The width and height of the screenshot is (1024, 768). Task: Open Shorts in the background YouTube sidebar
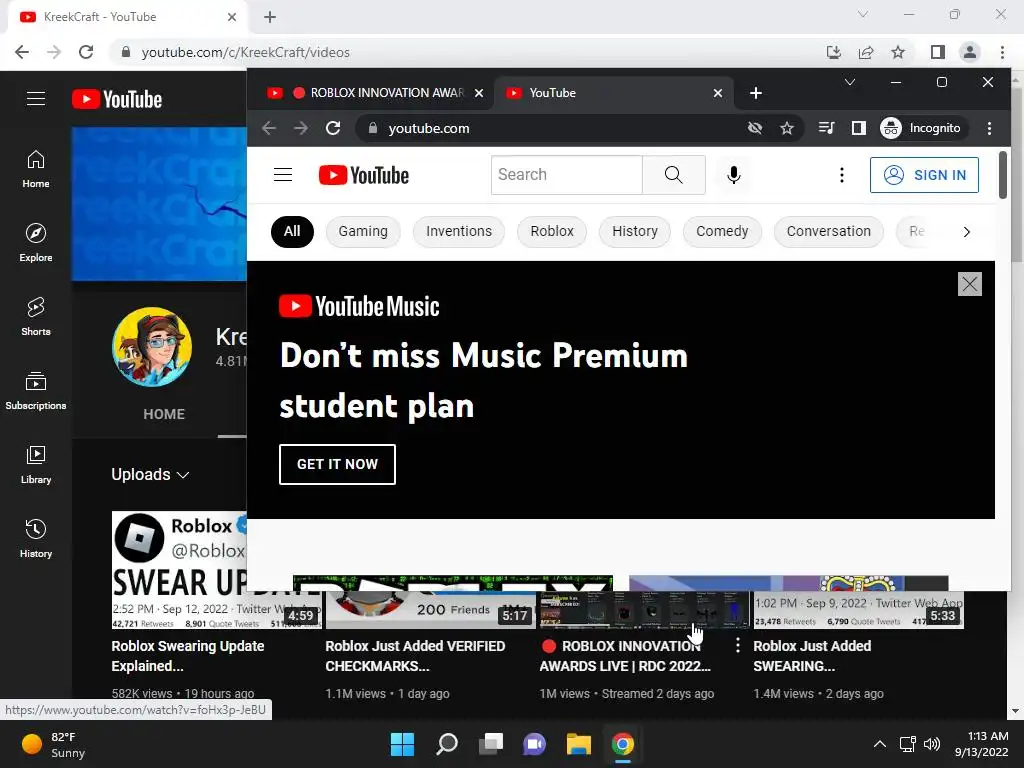pos(36,317)
